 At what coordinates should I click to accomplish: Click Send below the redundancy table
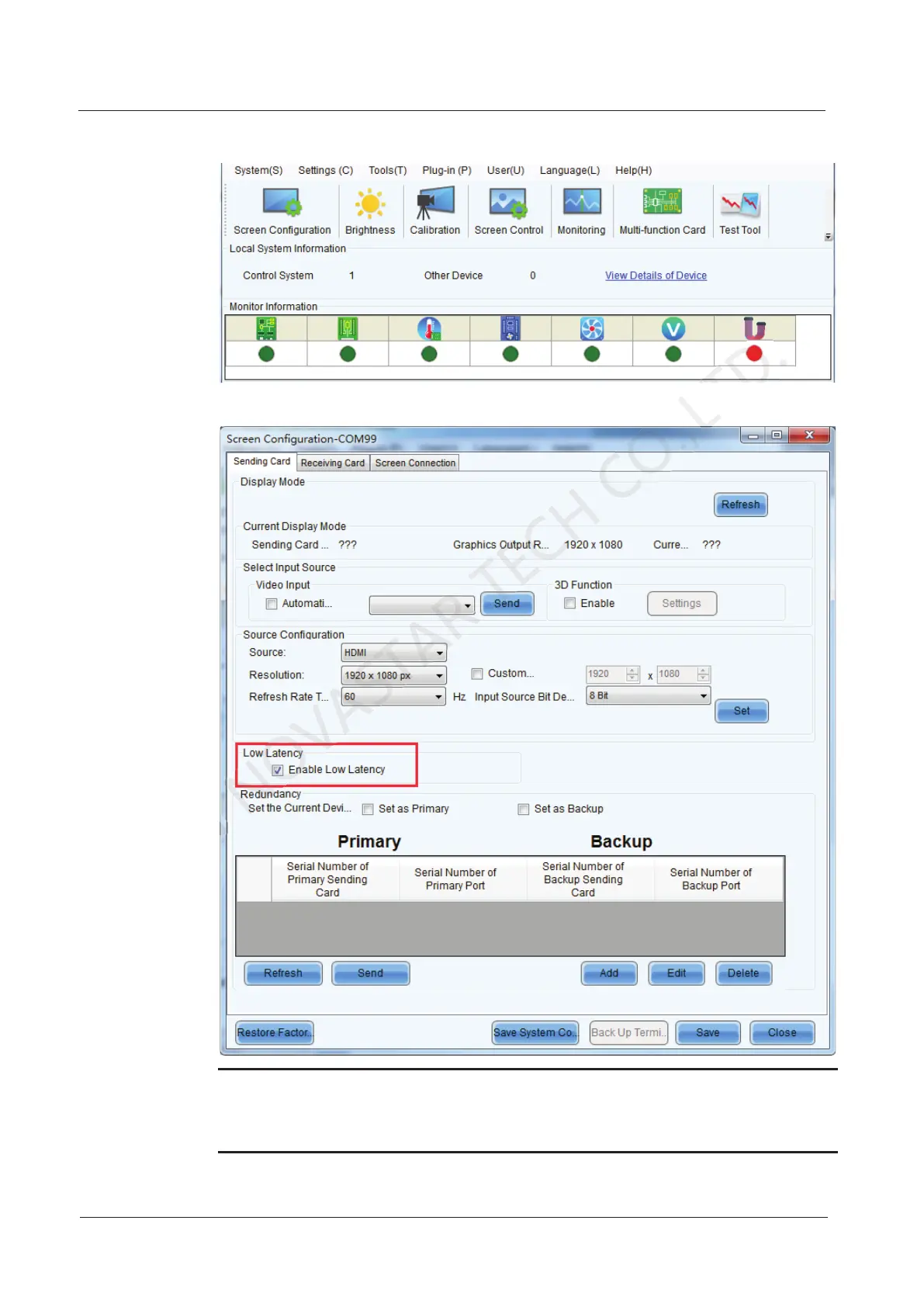370,973
